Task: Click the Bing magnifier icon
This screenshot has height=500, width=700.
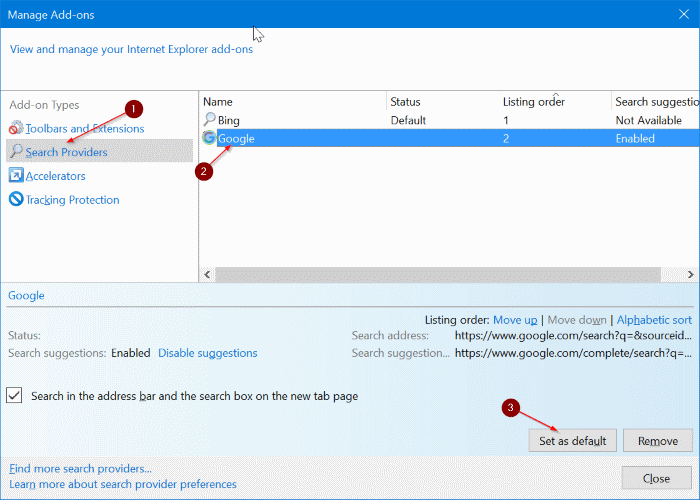Action: (209, 119)
